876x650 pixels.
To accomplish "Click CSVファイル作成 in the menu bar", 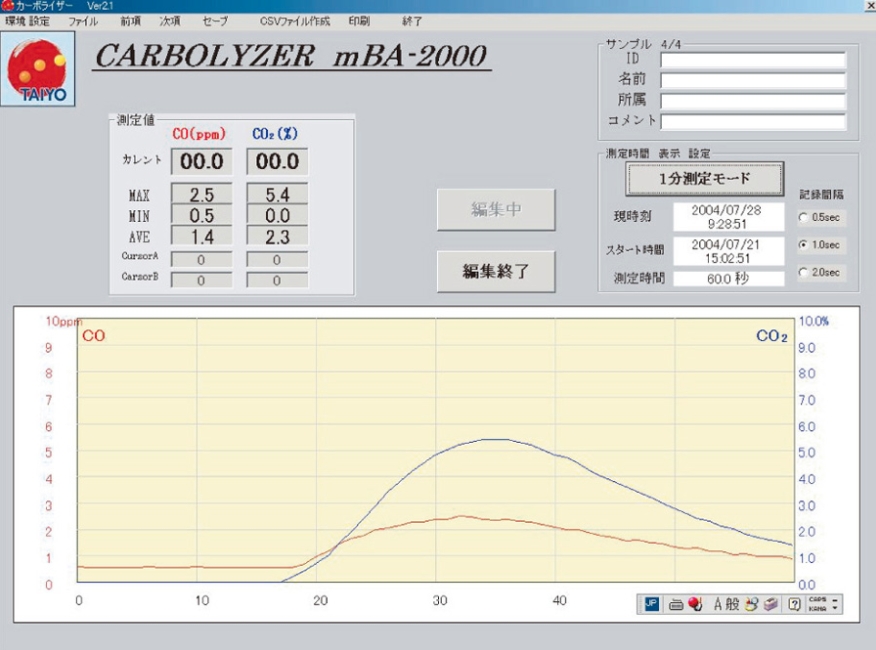I will coord(295,21).
